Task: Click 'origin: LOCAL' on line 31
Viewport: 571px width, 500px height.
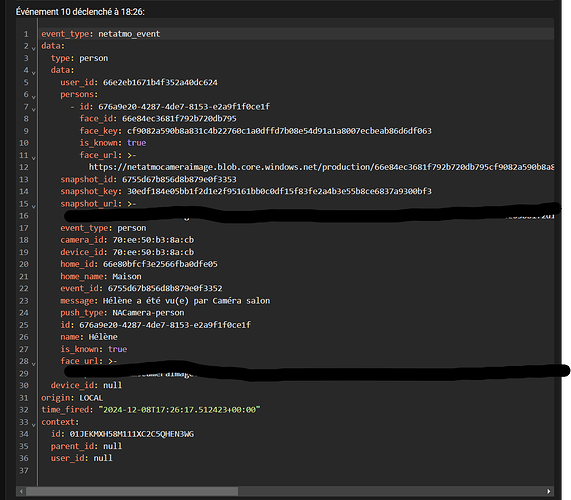Action: 72,398
